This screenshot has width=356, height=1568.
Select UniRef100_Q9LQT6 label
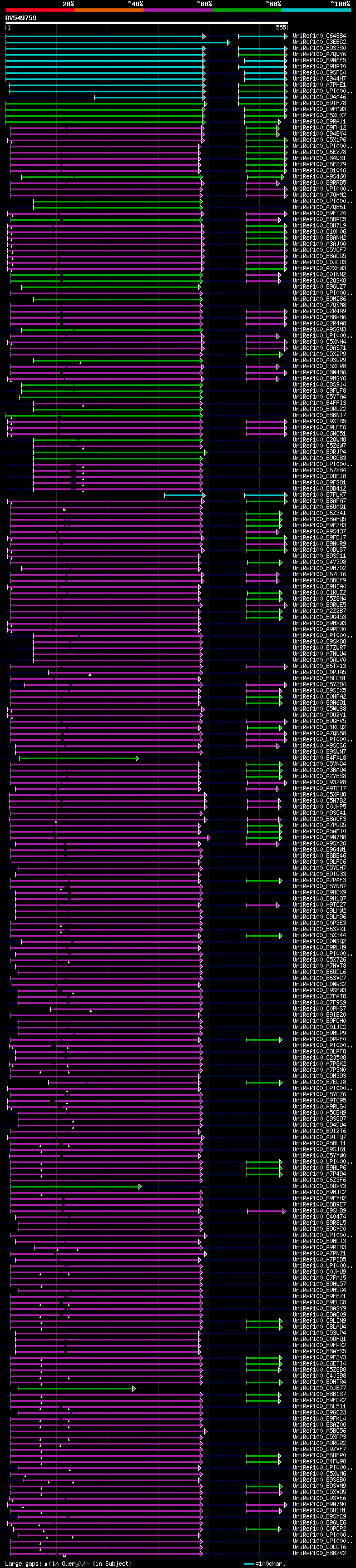pos(319,1547)
